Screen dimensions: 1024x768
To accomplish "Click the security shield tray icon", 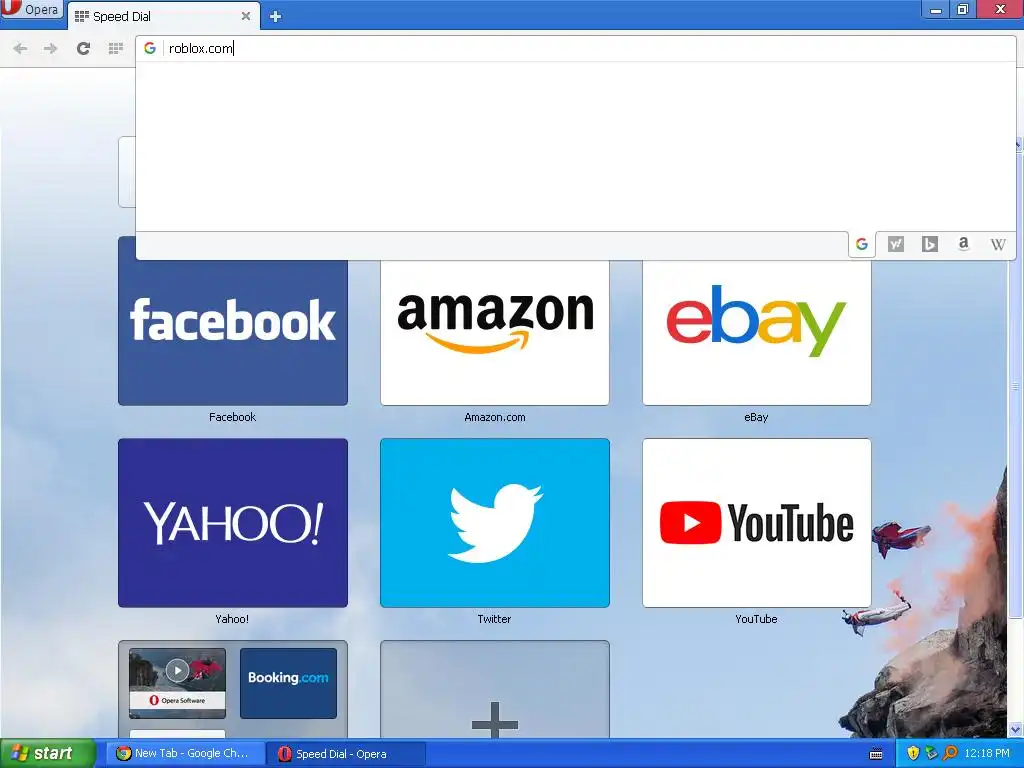I will pyautogui.click(x=913, y=754).
